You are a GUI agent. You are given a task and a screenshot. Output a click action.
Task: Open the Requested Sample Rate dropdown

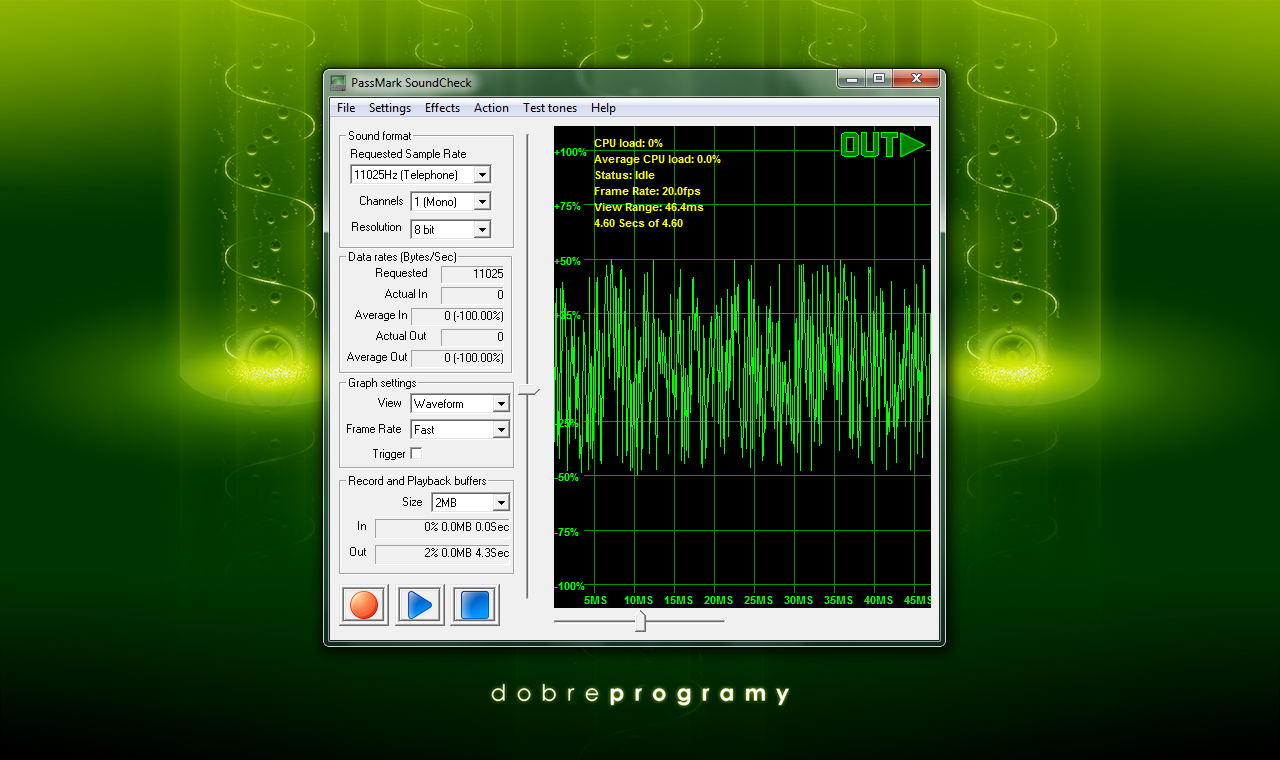[x=482, y=175]
